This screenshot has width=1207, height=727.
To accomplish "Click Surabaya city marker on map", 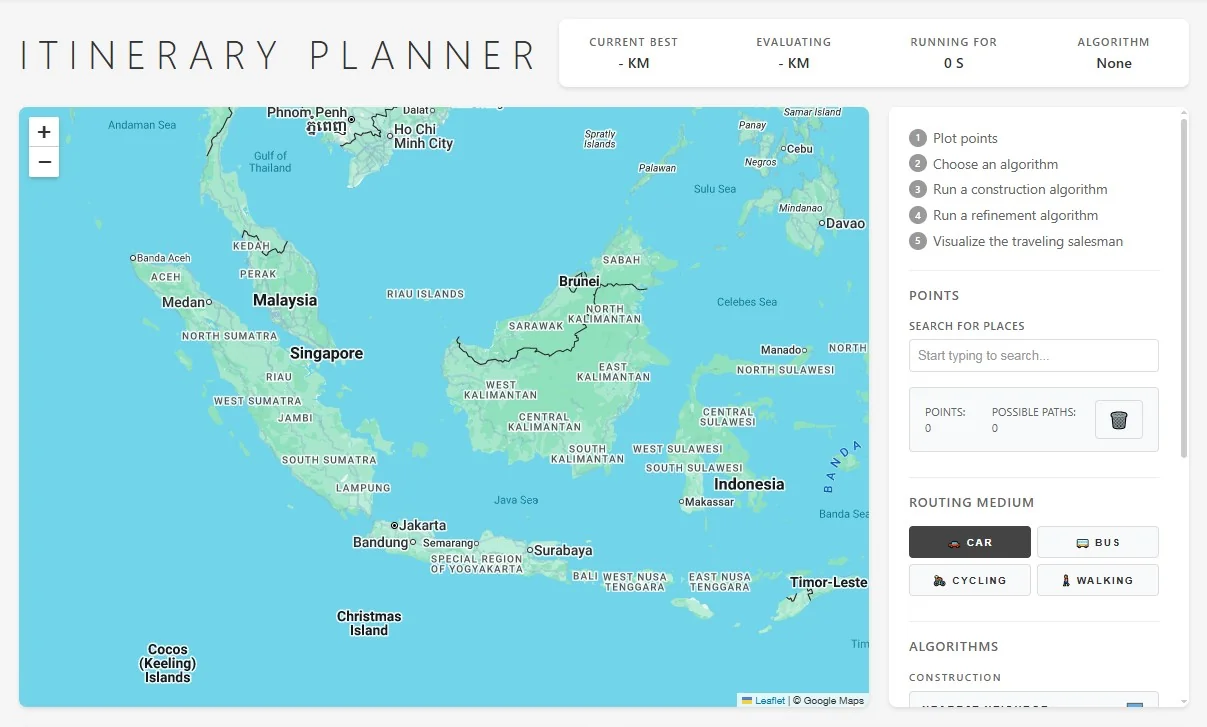I will pyautogui.click(x=530, y=550).
